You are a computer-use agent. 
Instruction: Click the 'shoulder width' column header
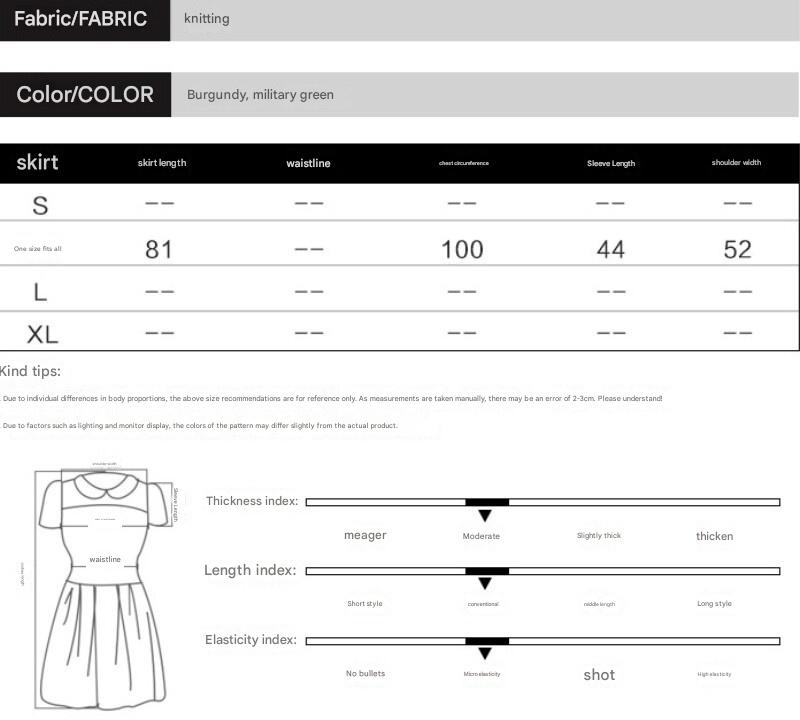[x=736, y=163]
